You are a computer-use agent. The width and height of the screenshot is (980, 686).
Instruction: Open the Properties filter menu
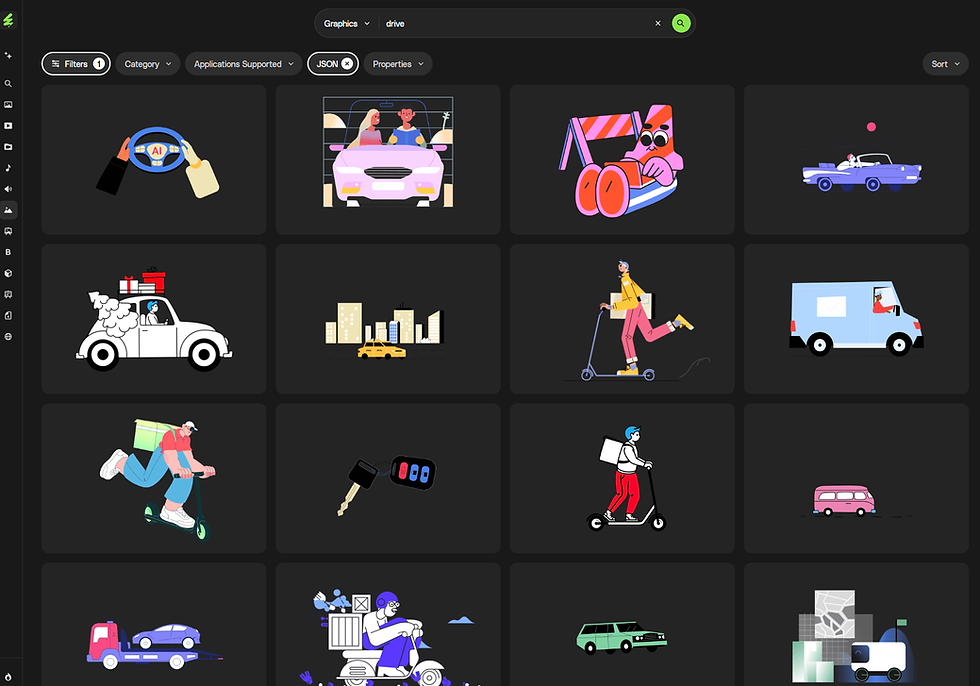(x=397, y=63)
